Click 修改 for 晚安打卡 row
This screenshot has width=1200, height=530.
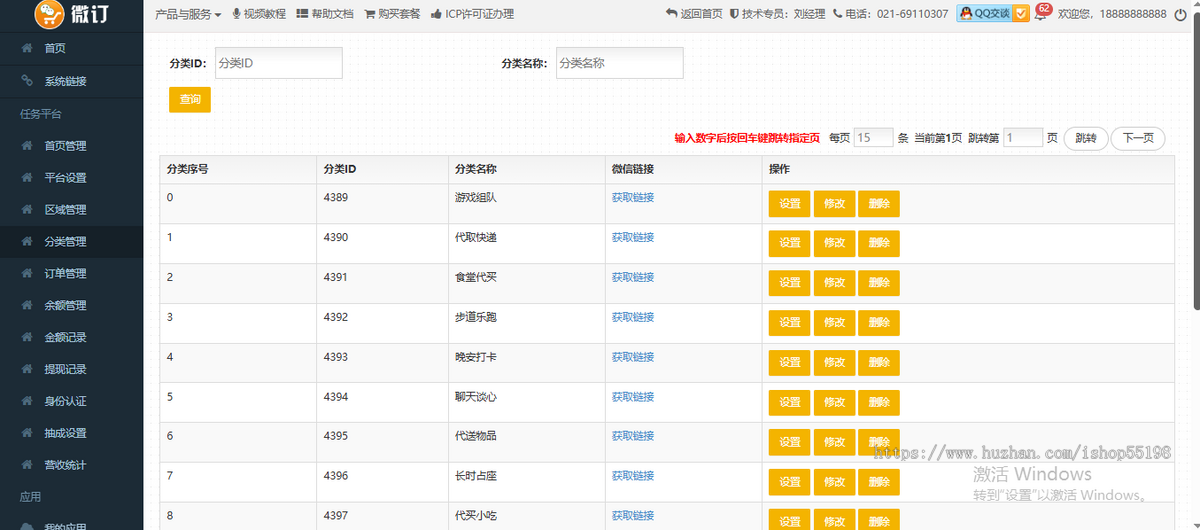834,363
